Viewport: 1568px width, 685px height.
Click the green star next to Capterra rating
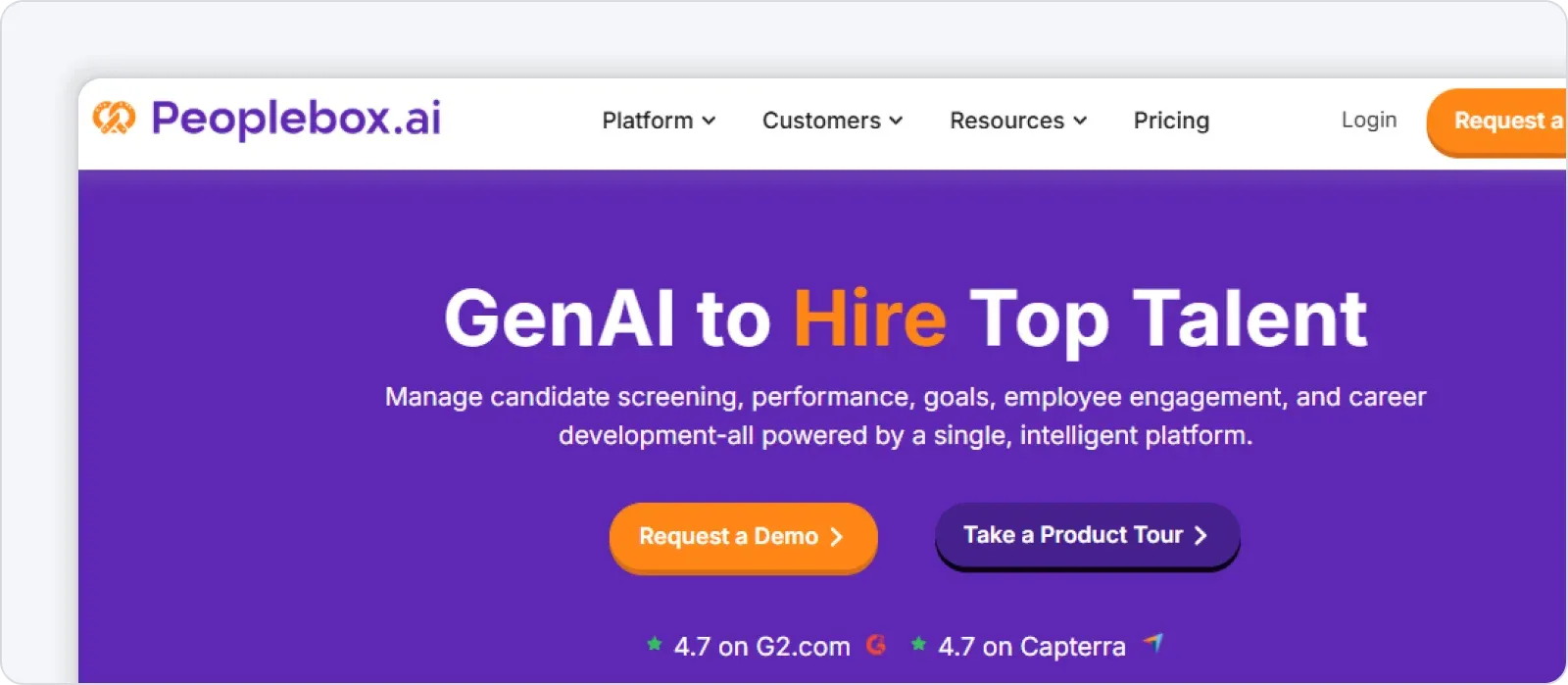point(917,645)
